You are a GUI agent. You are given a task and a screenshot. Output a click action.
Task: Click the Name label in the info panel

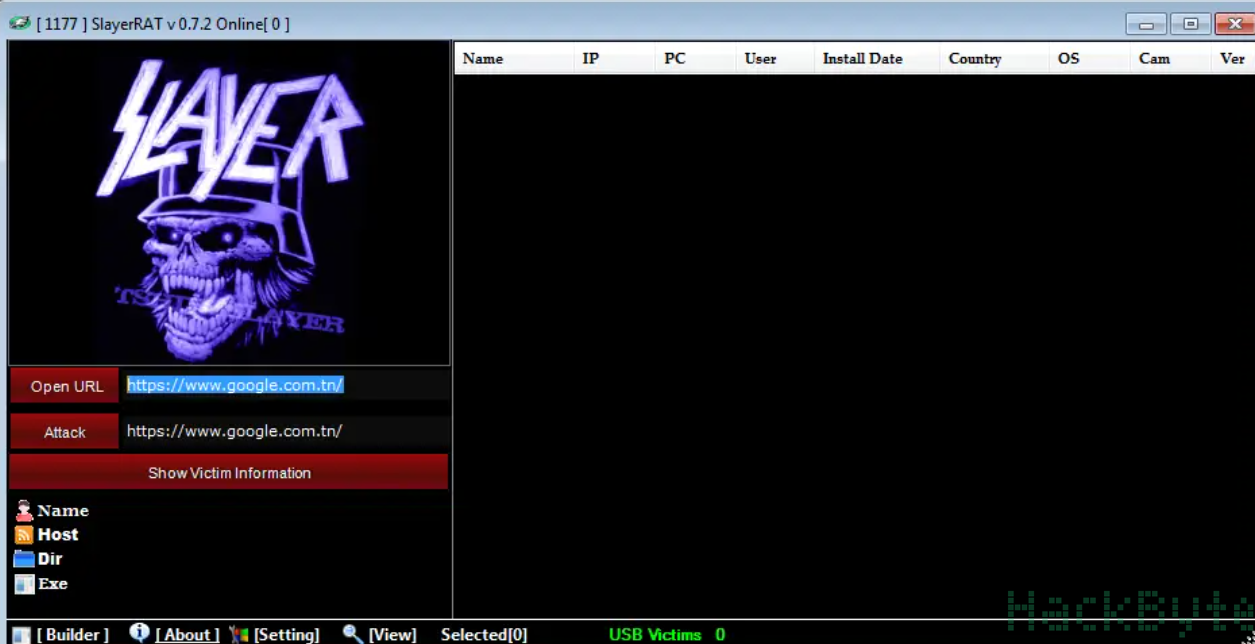63,511
